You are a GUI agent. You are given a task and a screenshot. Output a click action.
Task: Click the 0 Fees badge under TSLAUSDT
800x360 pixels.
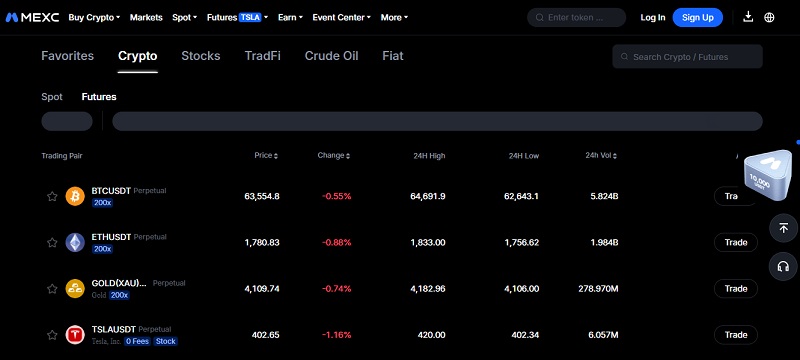(x=137, y=341)
